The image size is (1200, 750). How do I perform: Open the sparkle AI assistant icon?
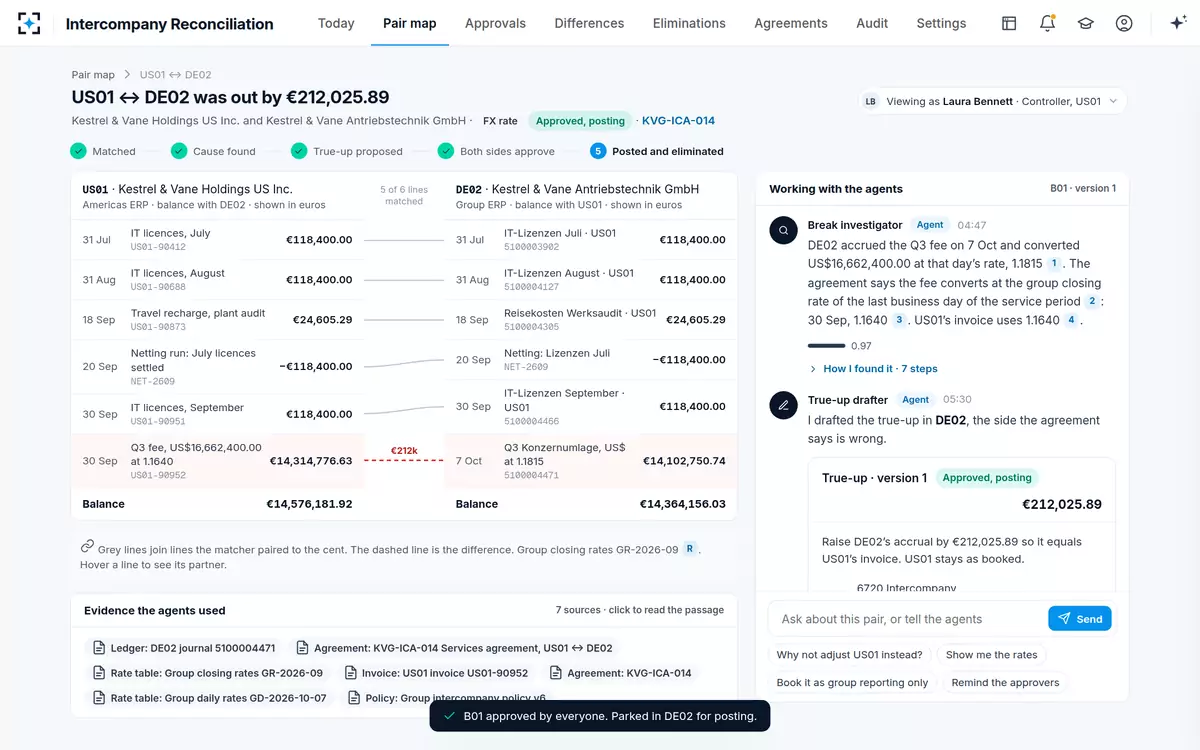(1178, 23)
